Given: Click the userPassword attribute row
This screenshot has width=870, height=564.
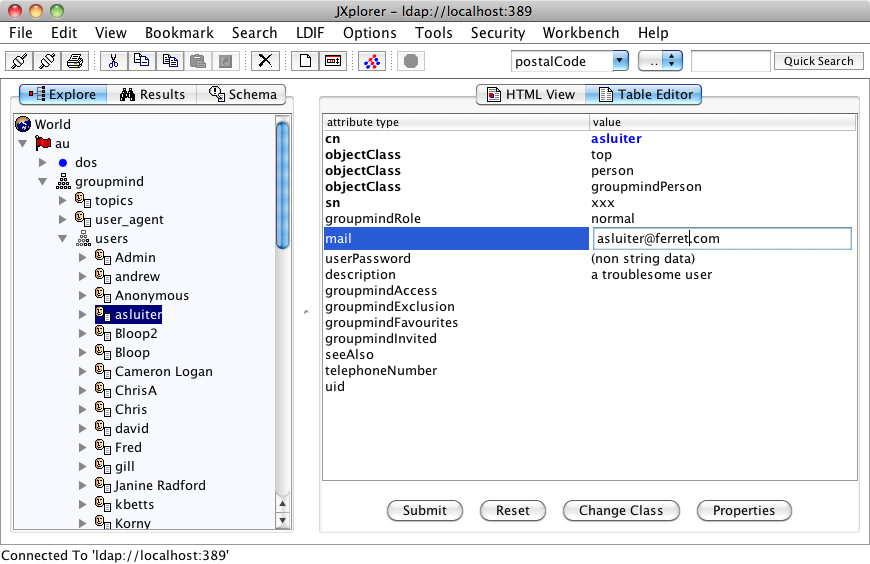Looking at the screenshot, I should click(589, 258).
